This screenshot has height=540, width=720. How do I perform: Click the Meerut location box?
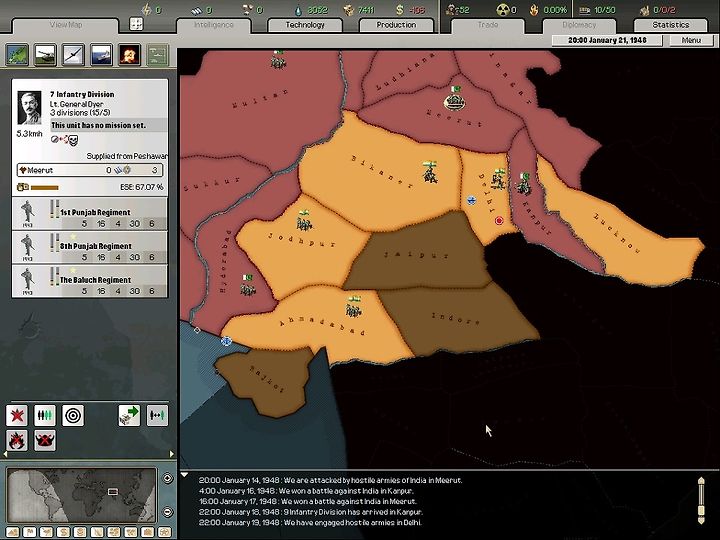coord(90,170)
